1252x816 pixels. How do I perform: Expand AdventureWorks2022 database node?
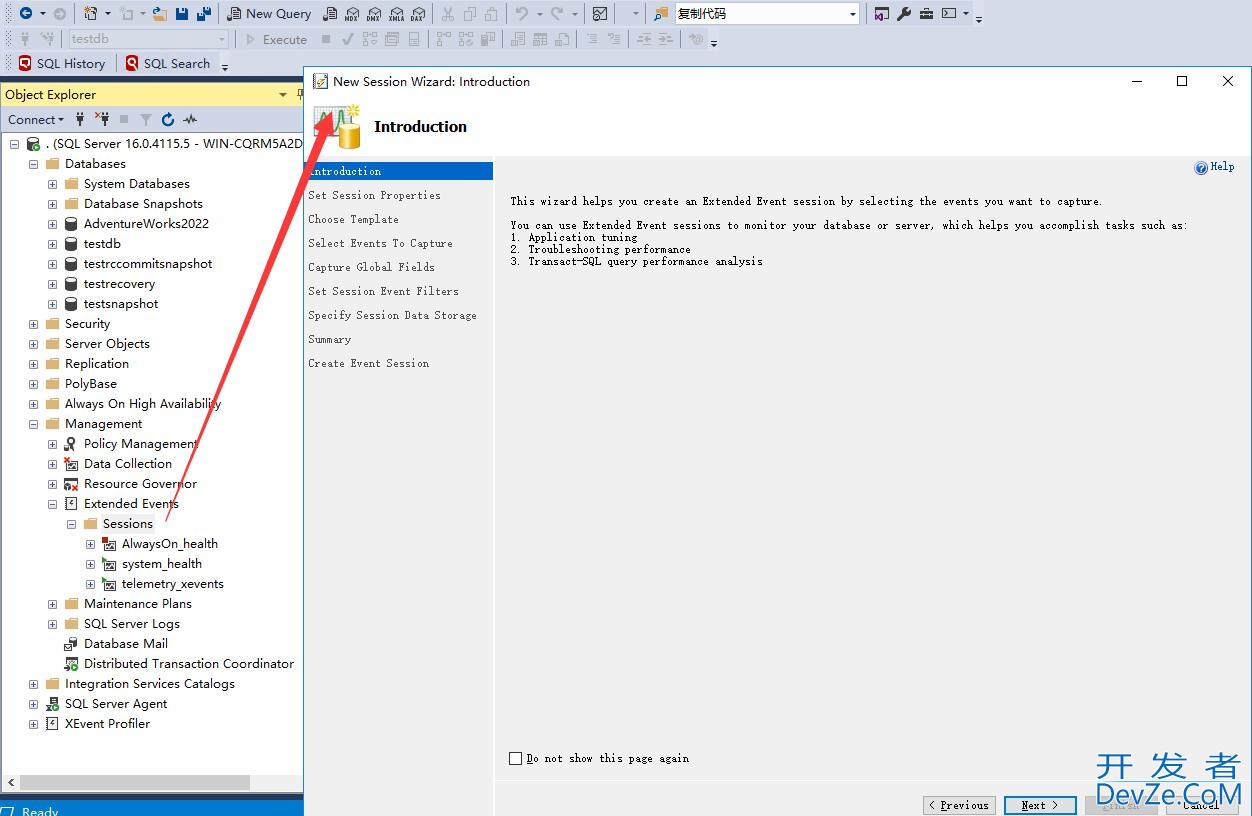pos(53,224)
